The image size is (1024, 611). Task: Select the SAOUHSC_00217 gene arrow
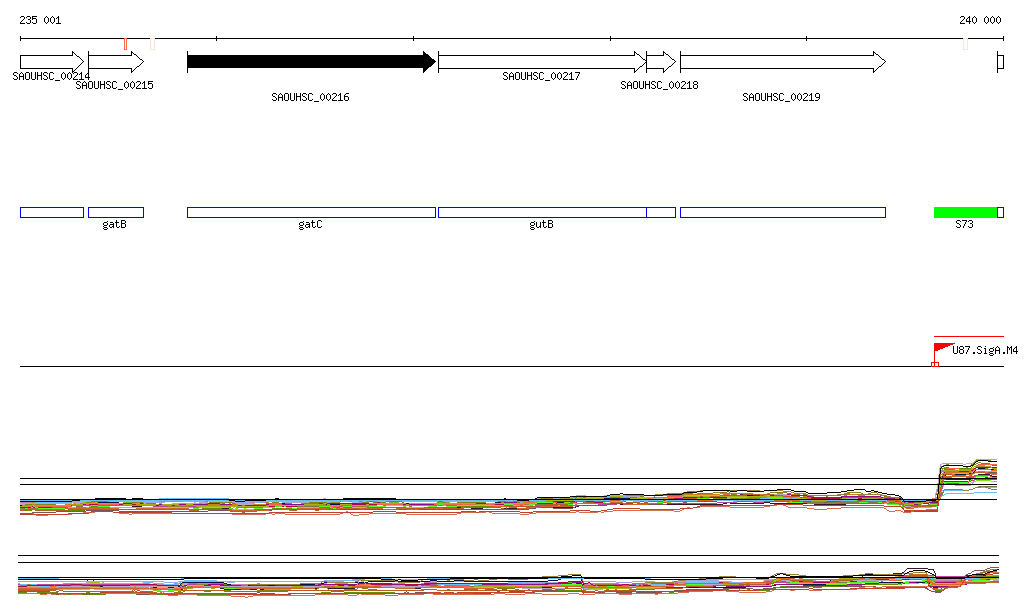coord(542,62)
